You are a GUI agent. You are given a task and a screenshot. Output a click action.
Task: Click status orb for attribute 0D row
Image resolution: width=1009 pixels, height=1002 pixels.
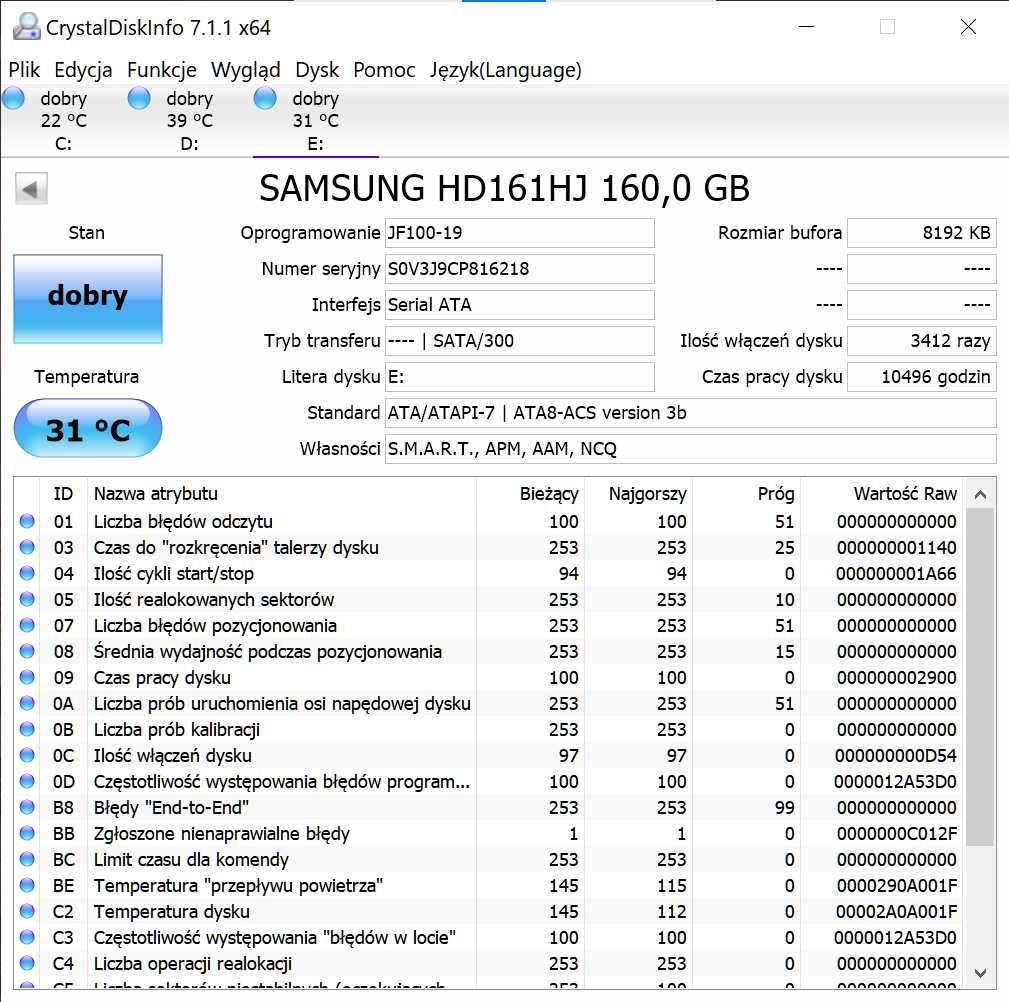pyautogui.click(x=27, y=781)
